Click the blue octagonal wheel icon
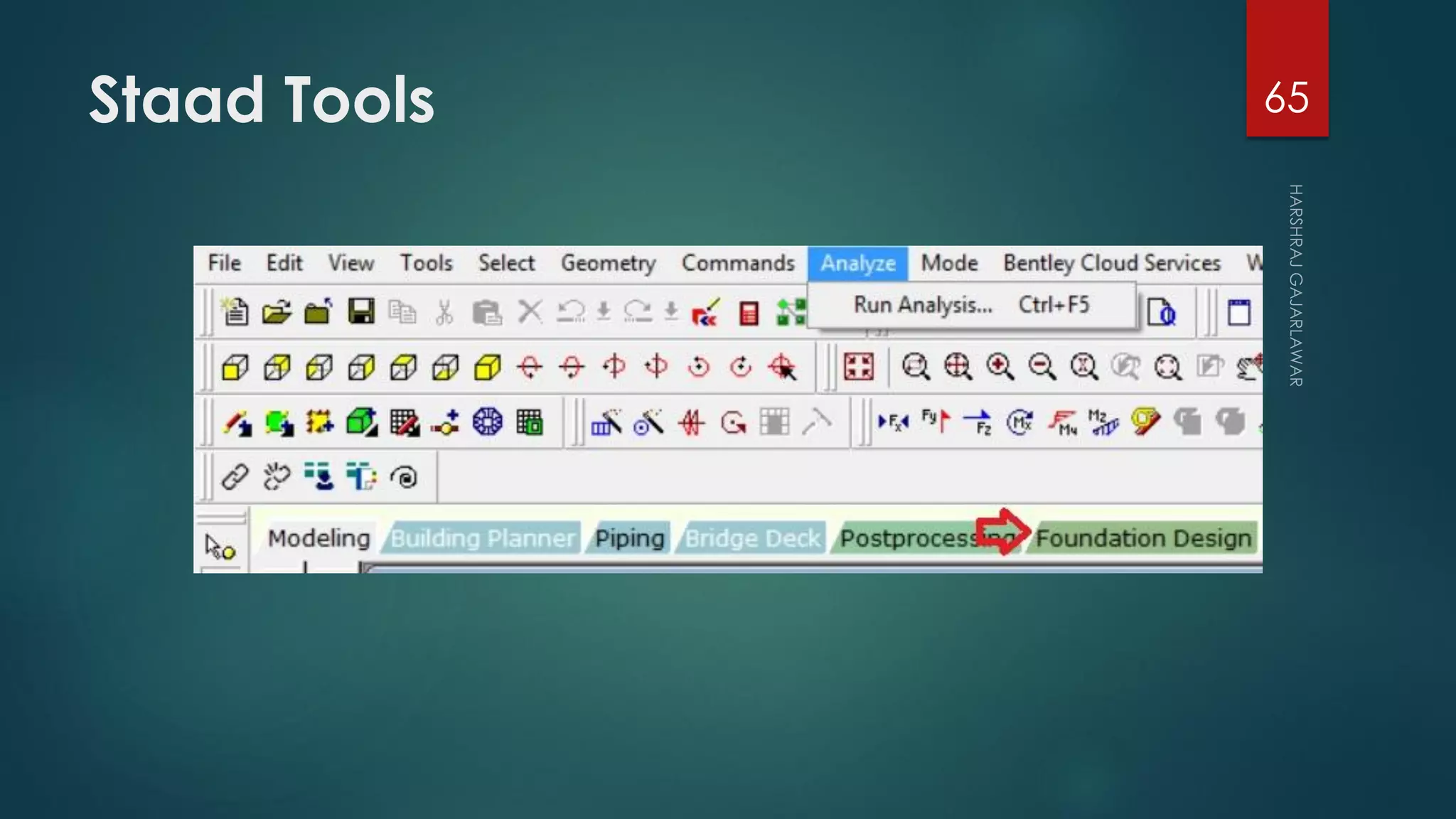Screen dimensions: 1456x819 click(x=488, y=422)
